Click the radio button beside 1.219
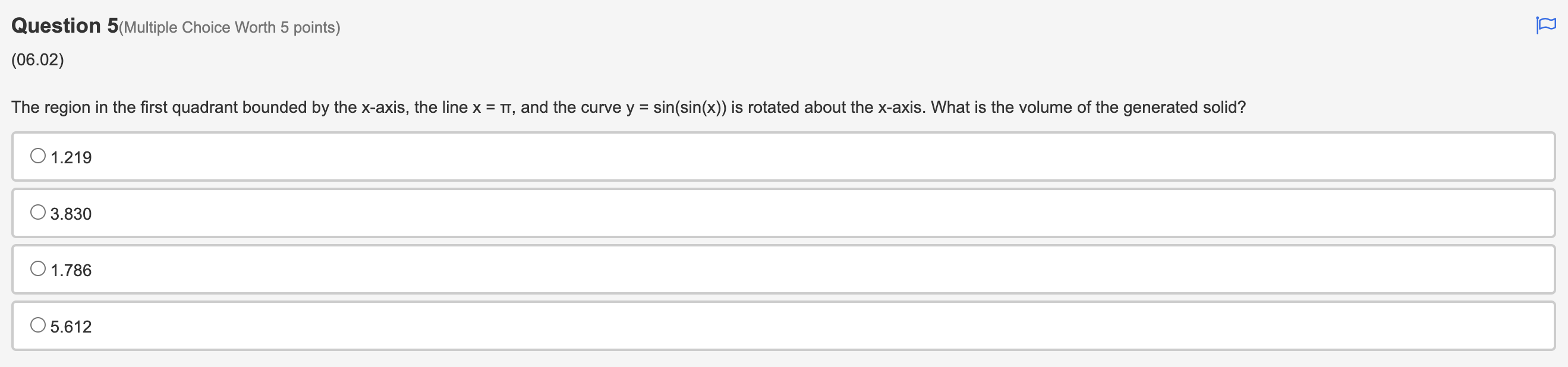1568x367 pixels. [x=39, y=156]
